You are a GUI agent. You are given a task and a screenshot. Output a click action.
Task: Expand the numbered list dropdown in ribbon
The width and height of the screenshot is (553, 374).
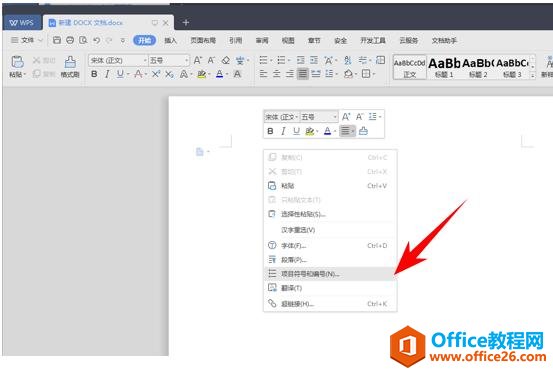[289, 61]
